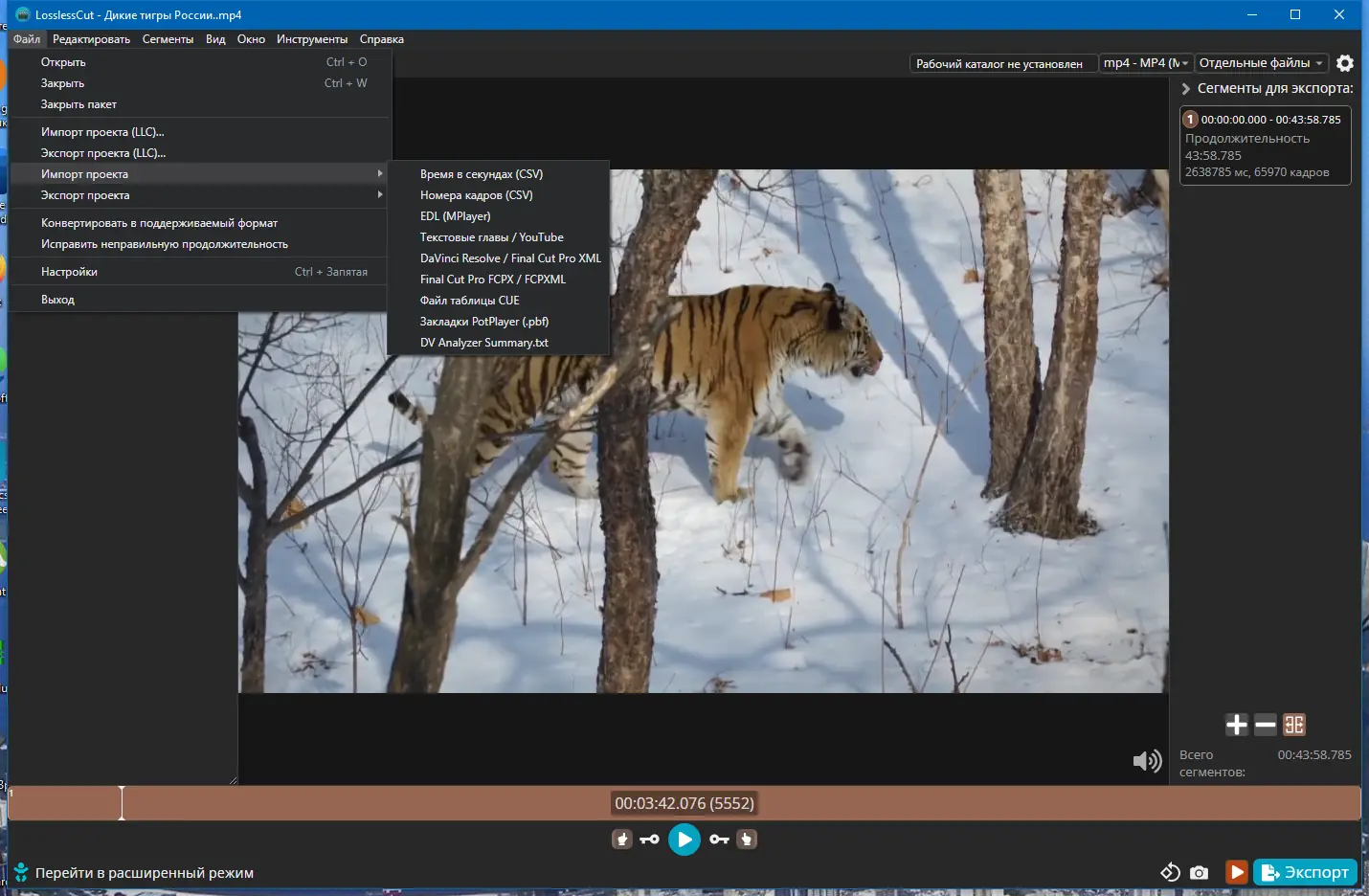Split the segment at the cursor icon
This screenshot has height=896, width=1369.
[1294, 725]
